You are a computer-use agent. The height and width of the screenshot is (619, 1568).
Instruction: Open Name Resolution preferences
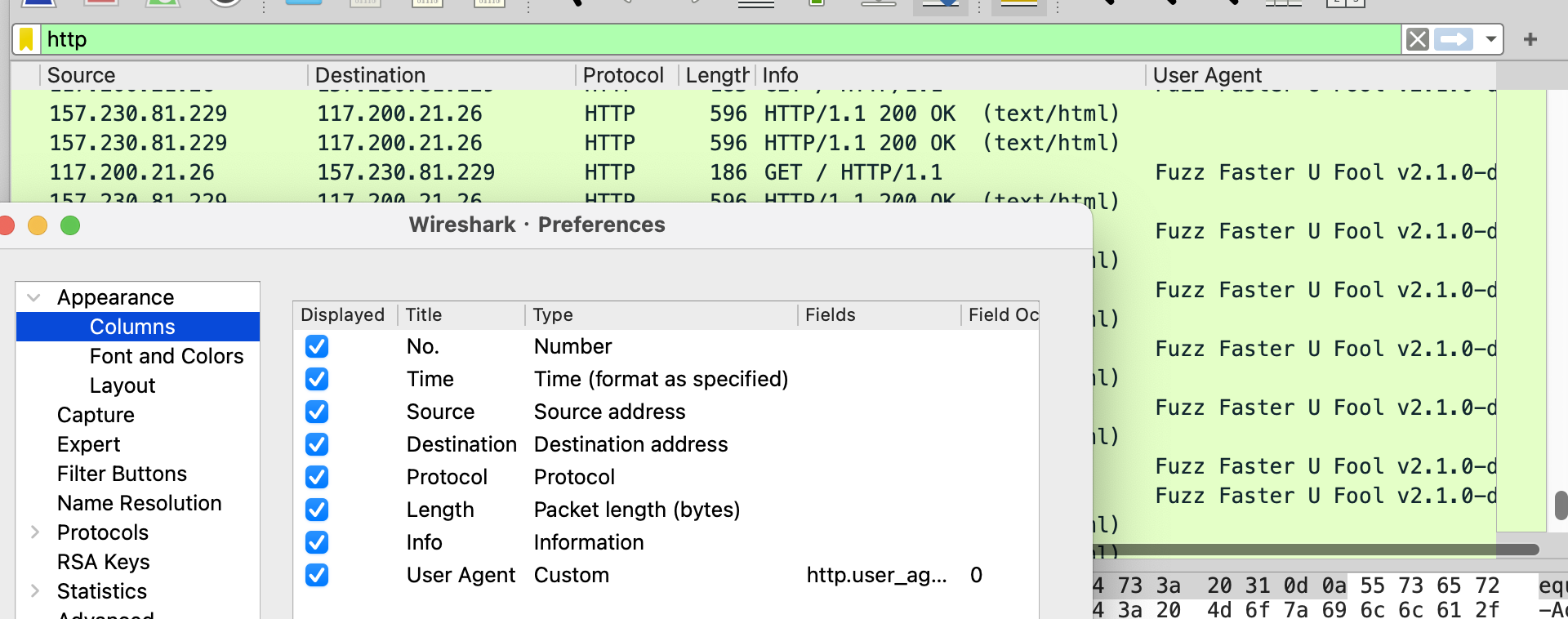[139, 503]
